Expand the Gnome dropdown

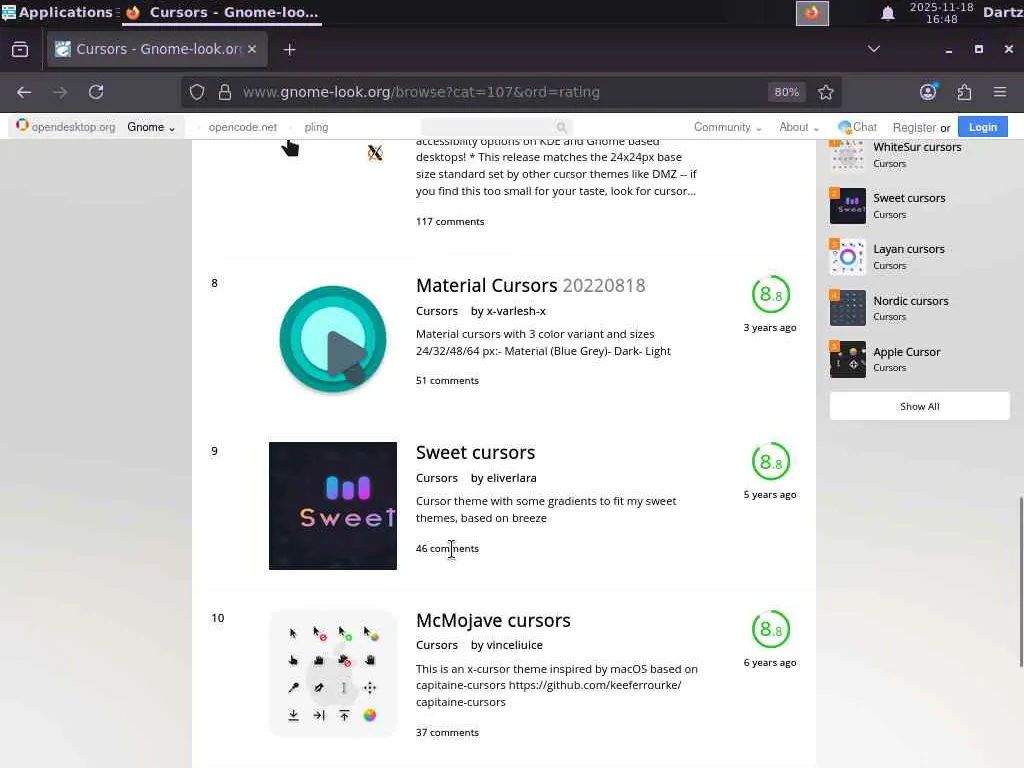click(151, 127)
